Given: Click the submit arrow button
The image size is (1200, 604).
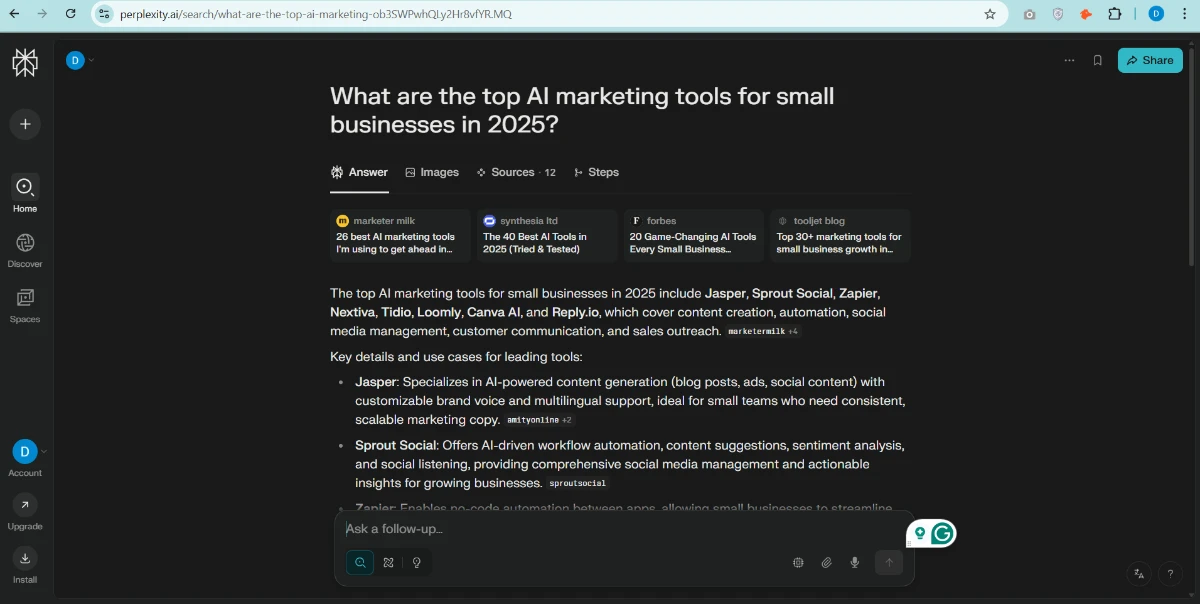Looking at the screenshot, I should (x=889, y=562).
